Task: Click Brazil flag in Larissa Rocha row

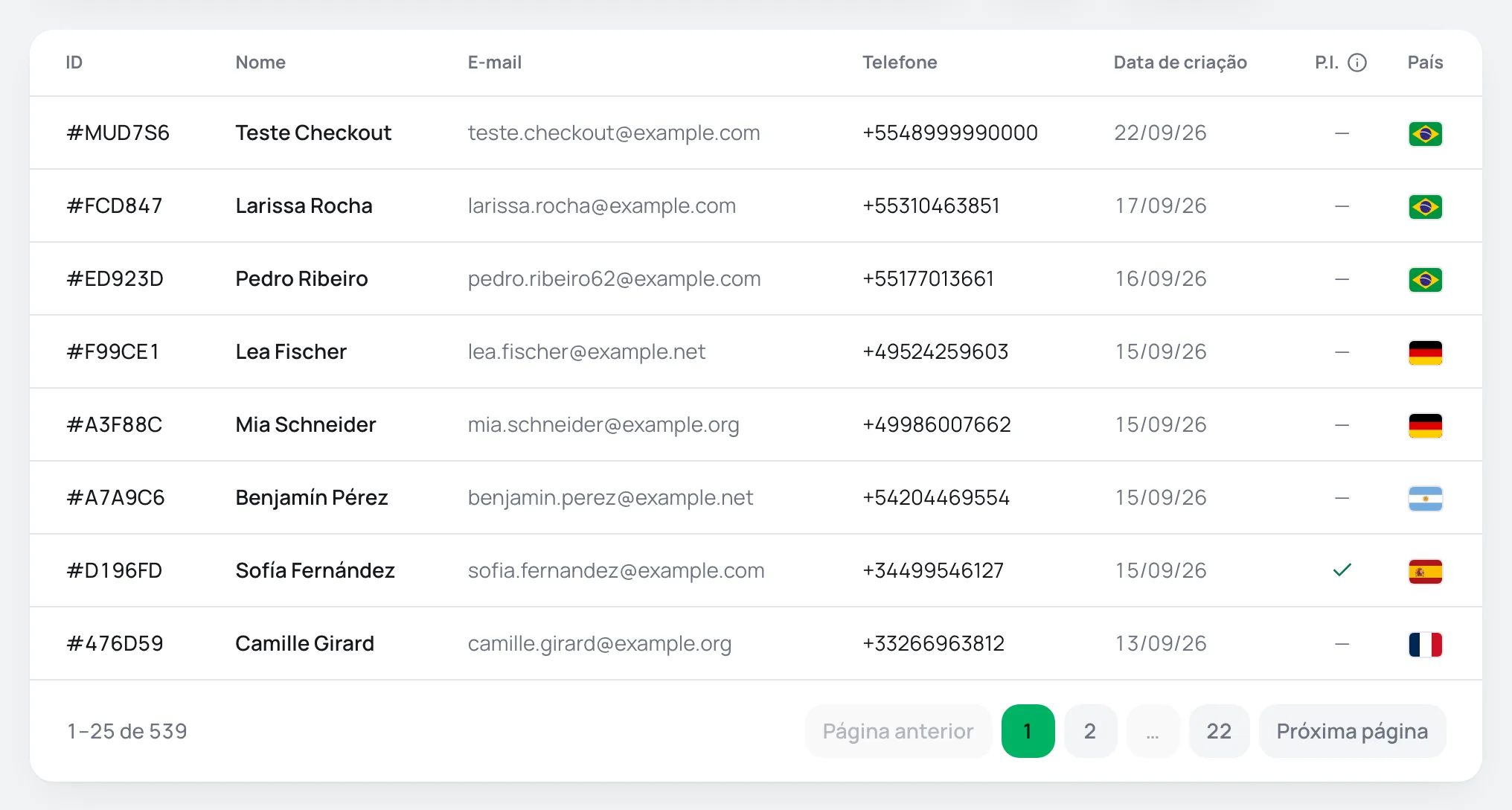Action: coord(1425,207)
